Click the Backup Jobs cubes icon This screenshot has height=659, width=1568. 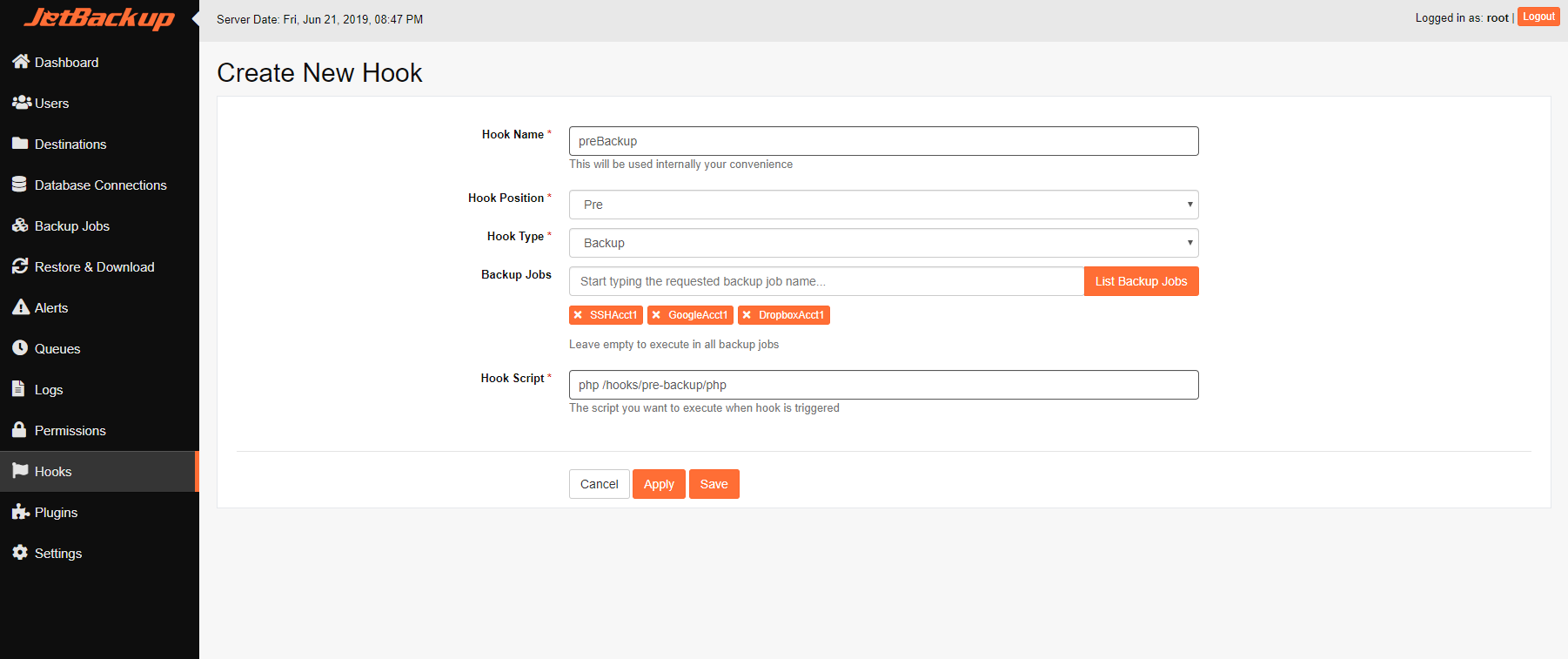(20, 225)
